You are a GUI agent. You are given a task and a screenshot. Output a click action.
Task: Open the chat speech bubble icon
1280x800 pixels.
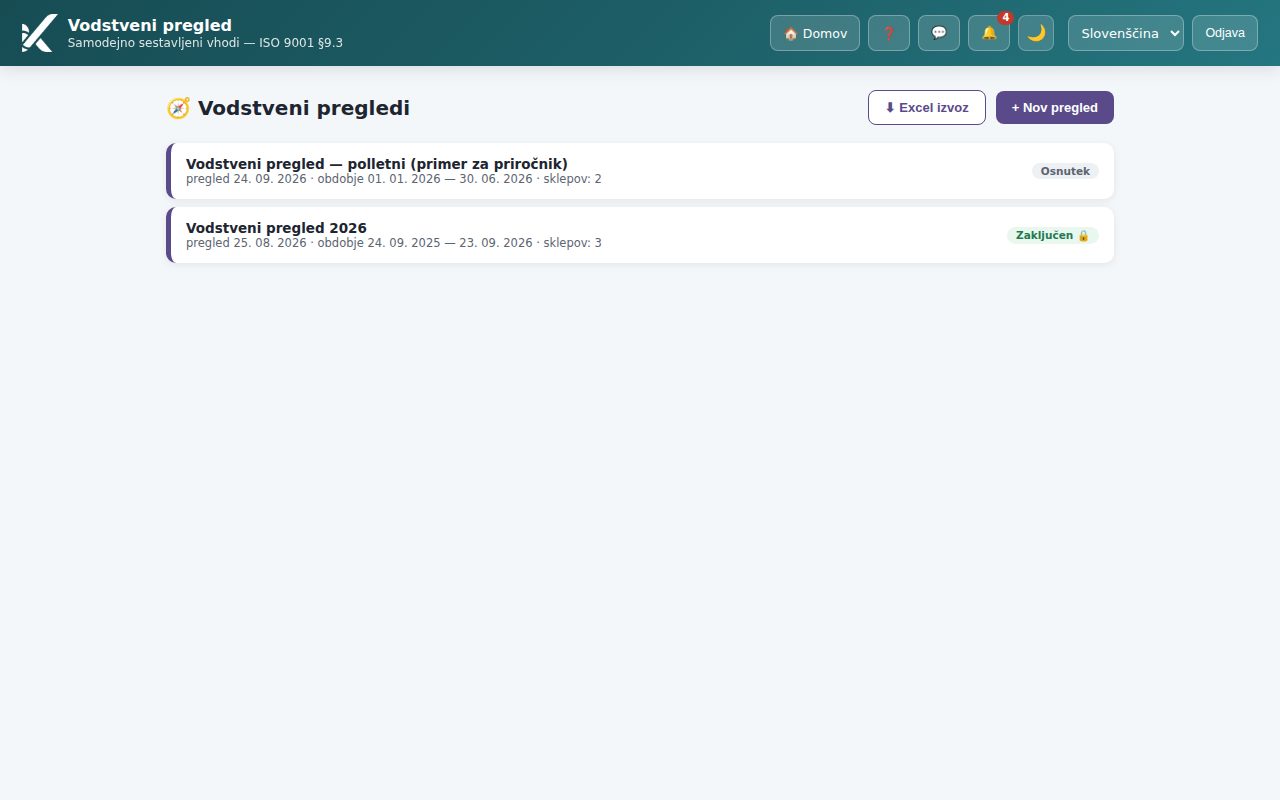coord(939,33)
